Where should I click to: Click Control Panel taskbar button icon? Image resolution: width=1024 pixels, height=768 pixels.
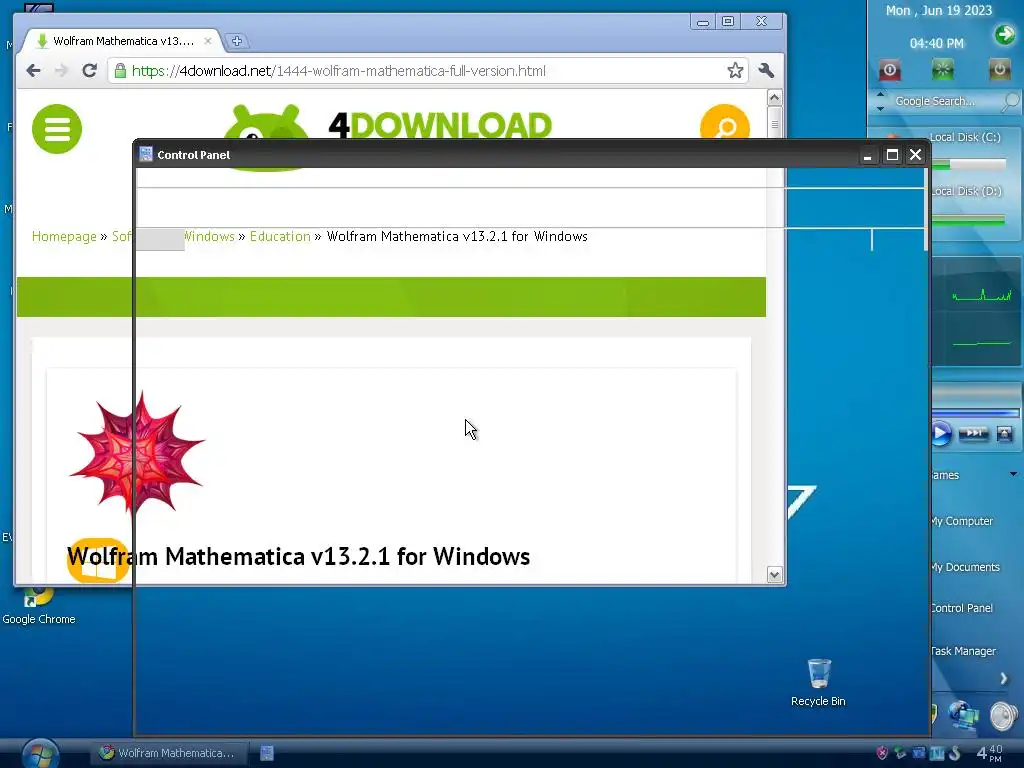pyautogui.click(x=266, y=753)
